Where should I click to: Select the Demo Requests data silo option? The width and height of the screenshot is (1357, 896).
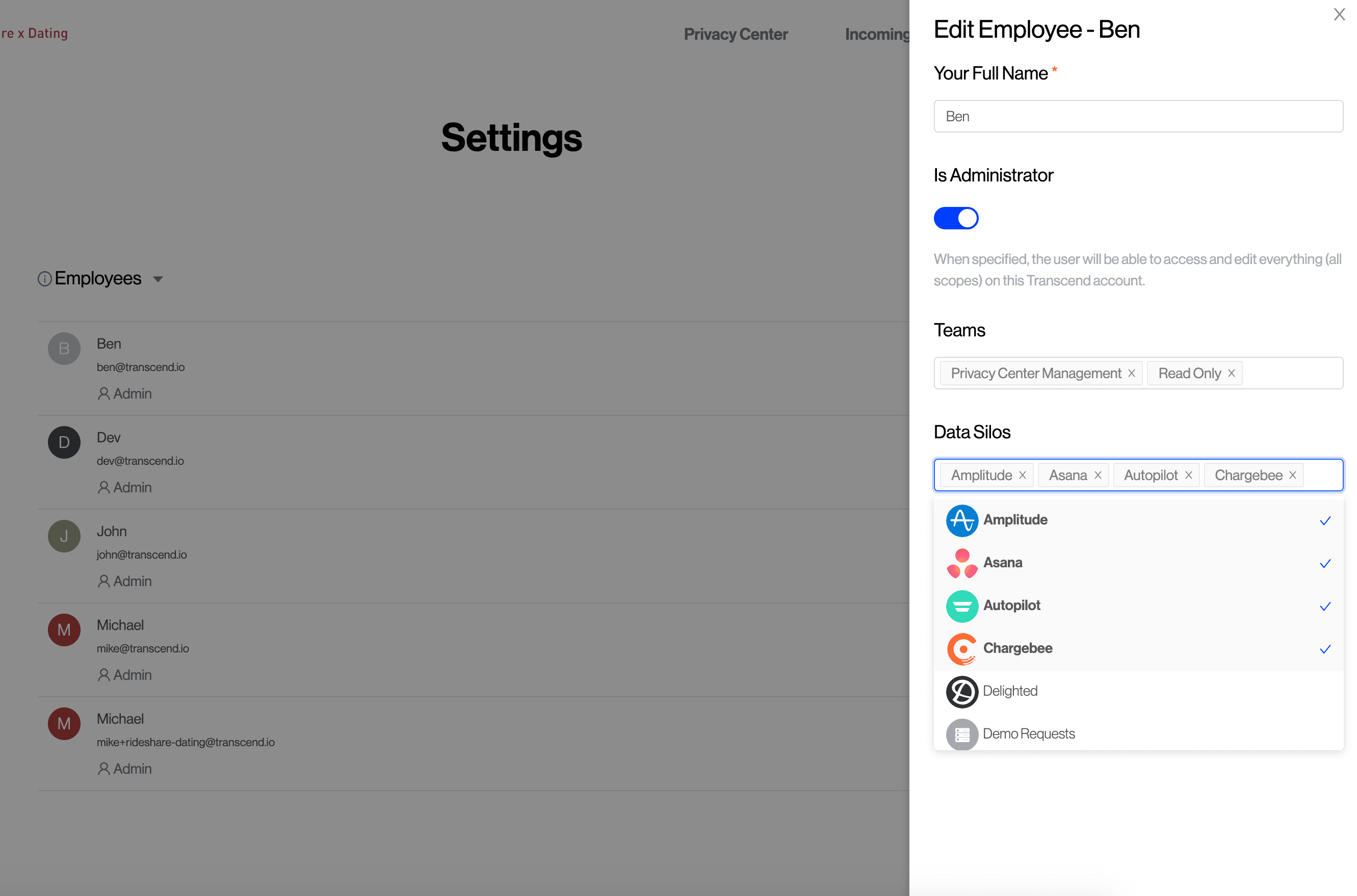click(1138, 734)
